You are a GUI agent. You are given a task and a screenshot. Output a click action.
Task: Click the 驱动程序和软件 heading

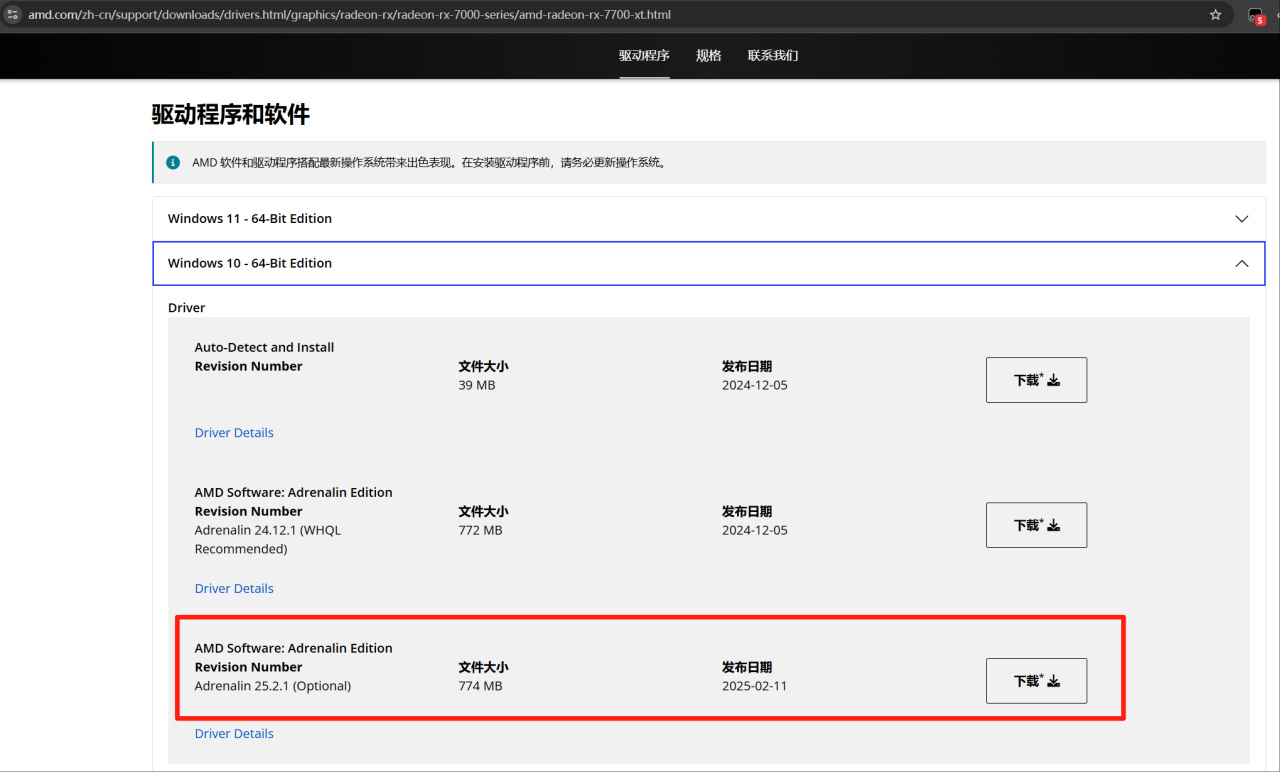tap(231, 115)
